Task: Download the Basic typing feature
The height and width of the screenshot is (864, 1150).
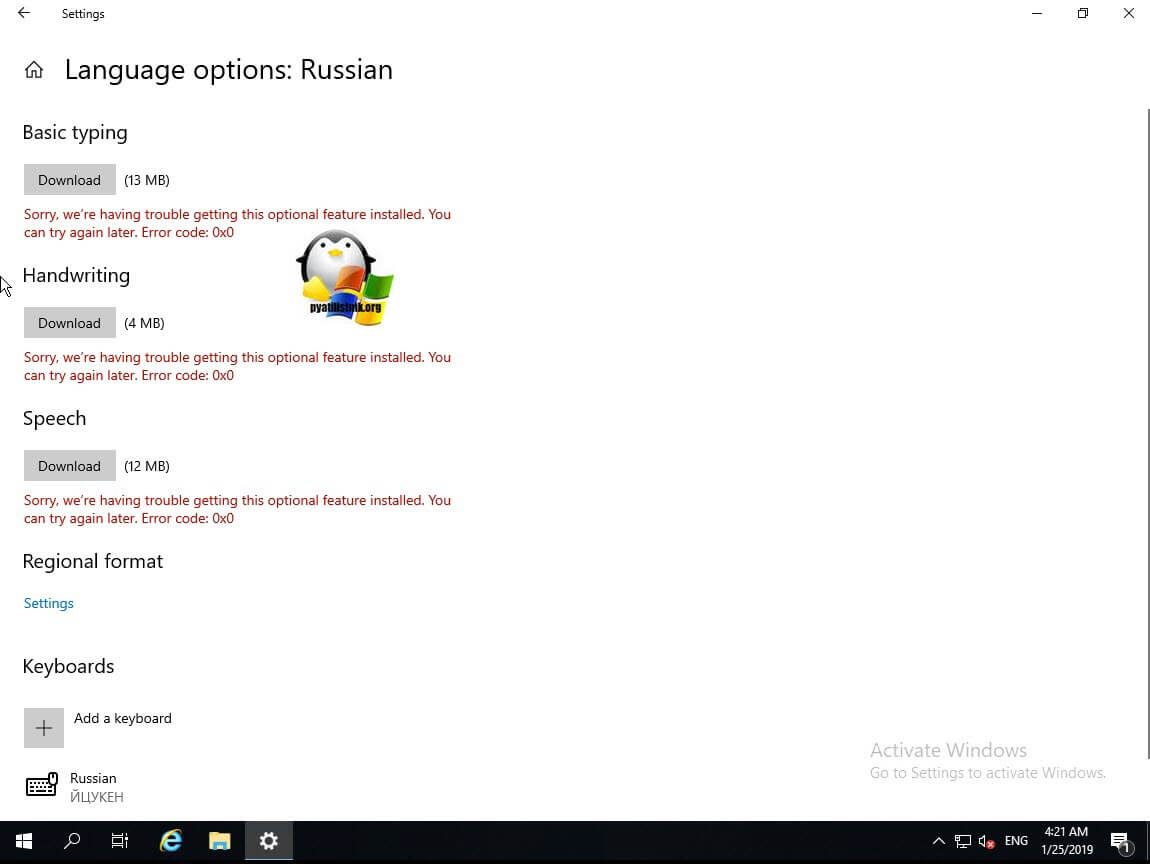Action: click(69, 180)
